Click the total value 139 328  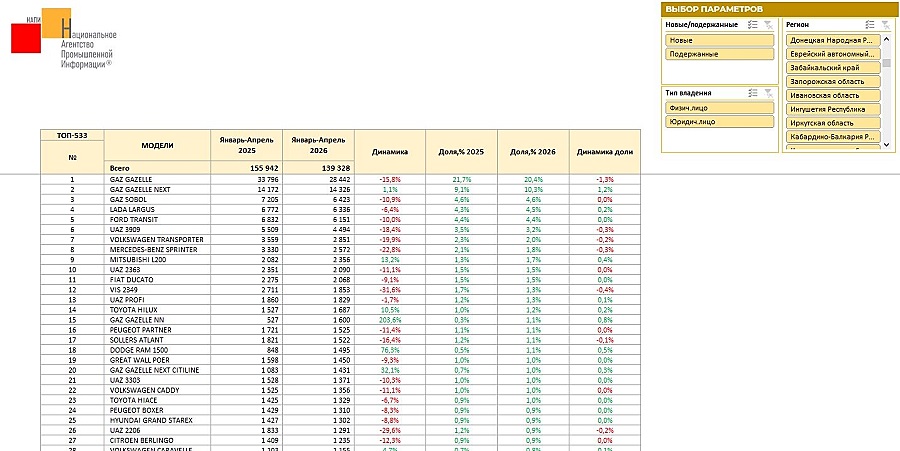coord(319,168)
